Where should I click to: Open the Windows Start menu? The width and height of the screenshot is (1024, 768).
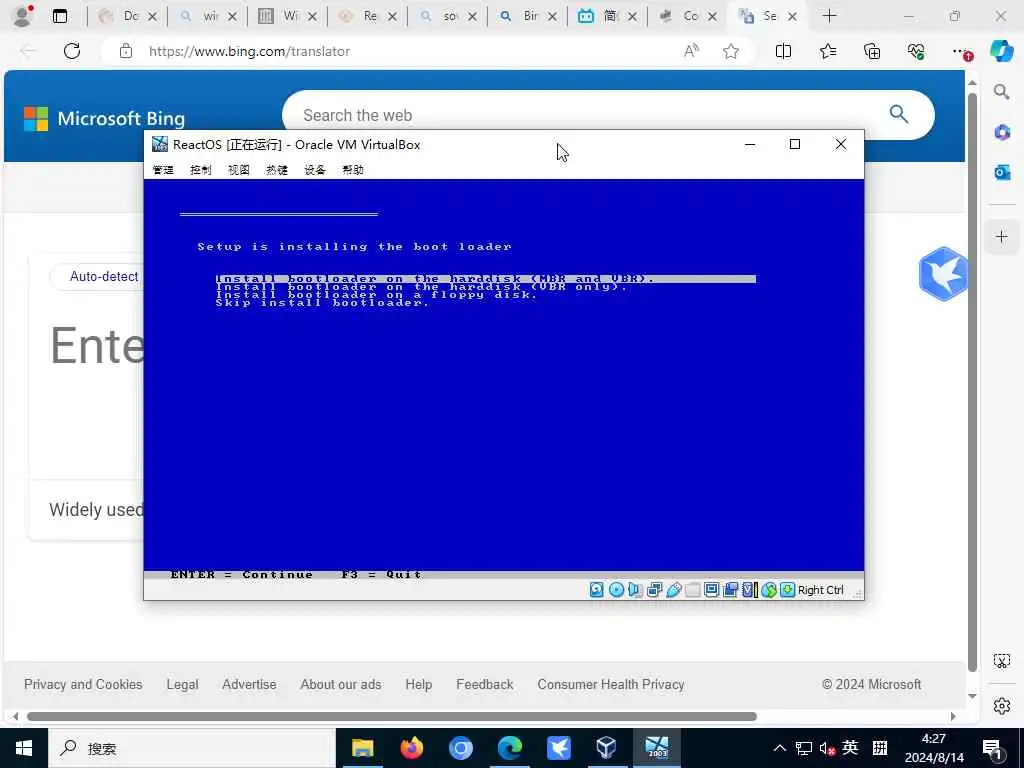pyautogui.click(x=24, y=748)
